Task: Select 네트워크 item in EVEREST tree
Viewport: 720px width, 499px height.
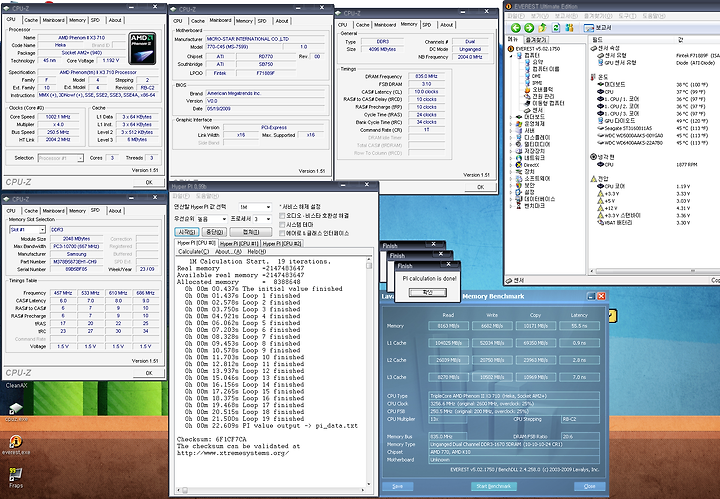Action: pos(530,158)
